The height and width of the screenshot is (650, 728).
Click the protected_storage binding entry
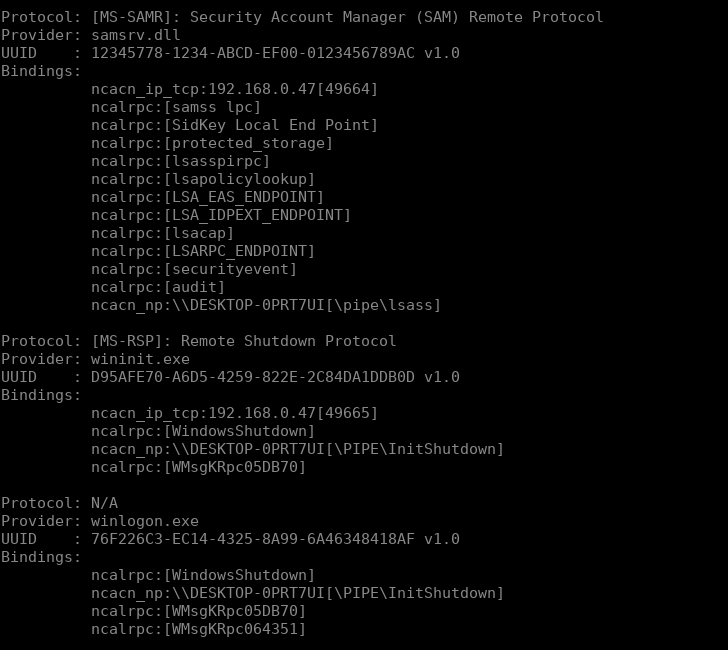click(x=211, y=143)
